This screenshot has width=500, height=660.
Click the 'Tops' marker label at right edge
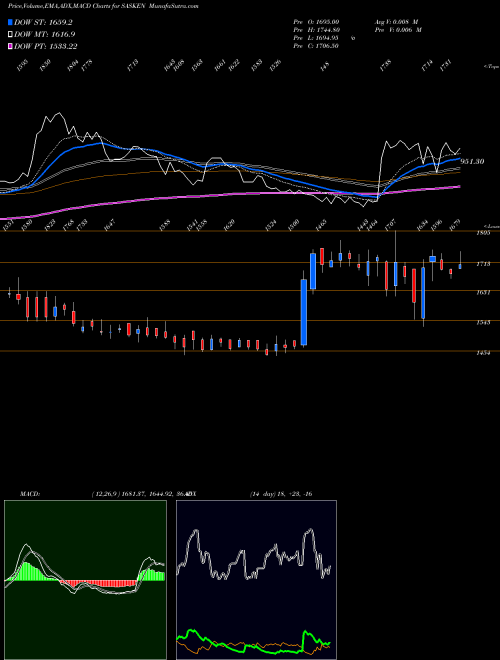492,67
